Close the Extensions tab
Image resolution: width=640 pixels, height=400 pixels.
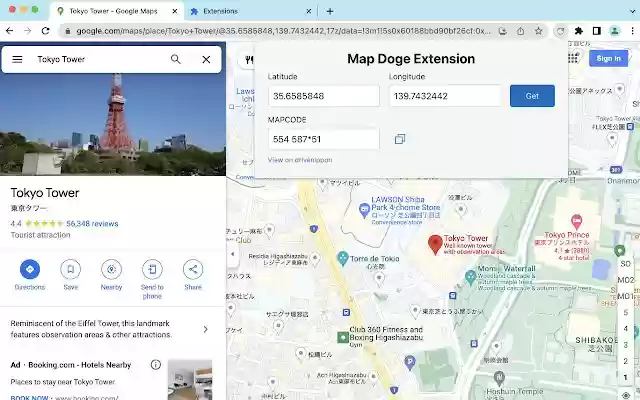309,11
